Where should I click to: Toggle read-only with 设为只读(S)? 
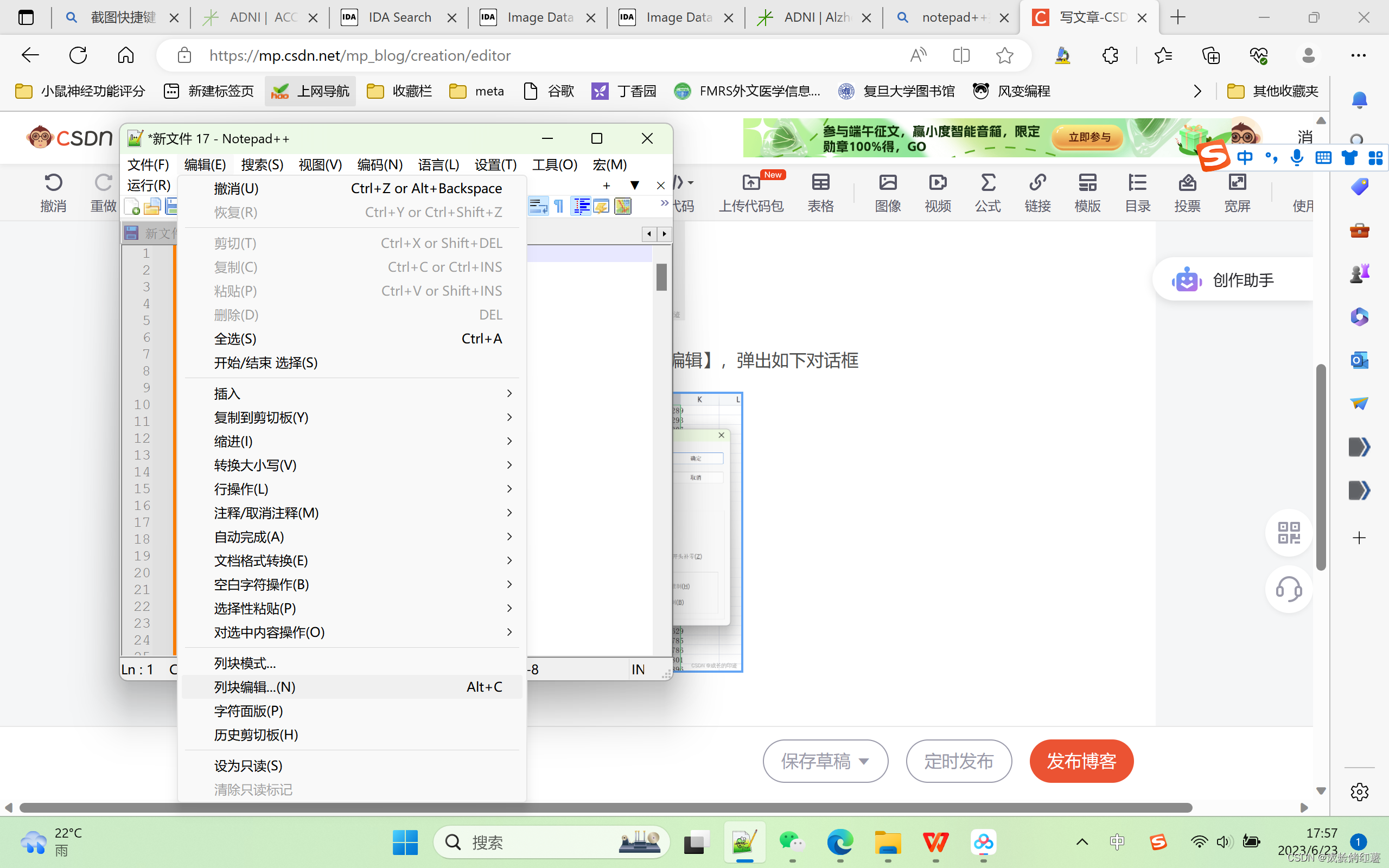(248, 766)
